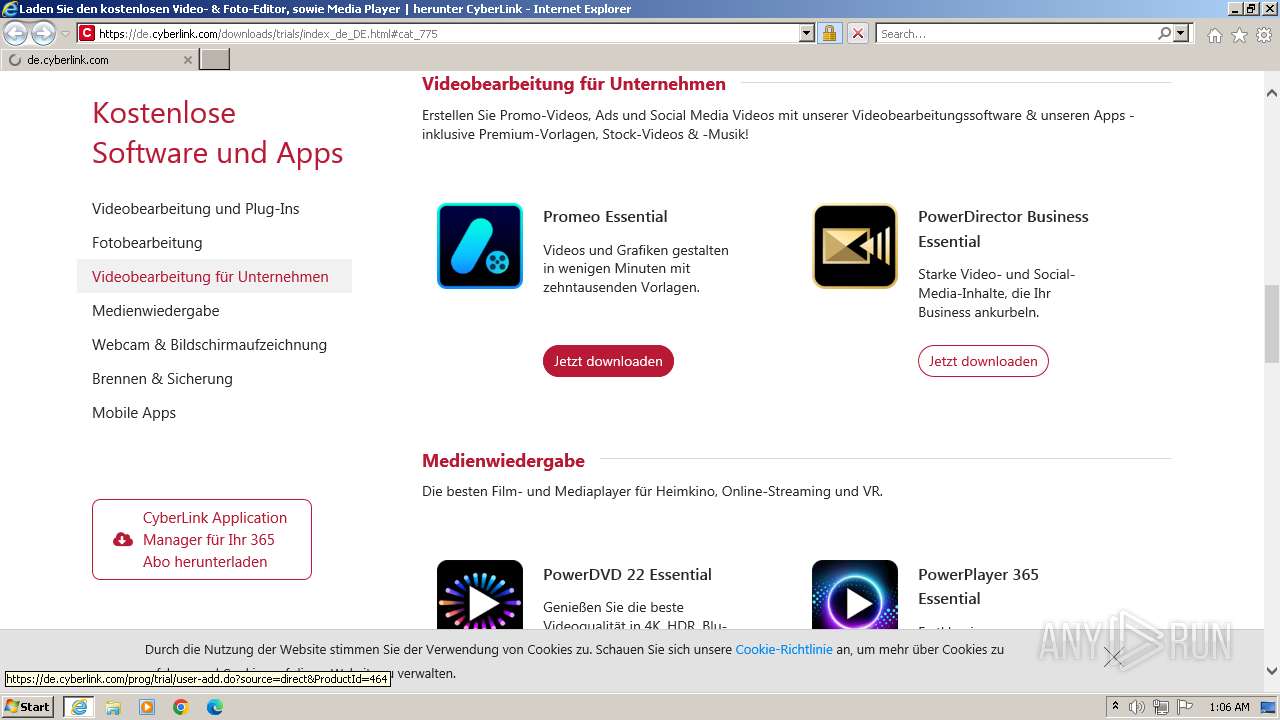
Task: Open the browser Home icon
Action: (x=1214, y=35)
